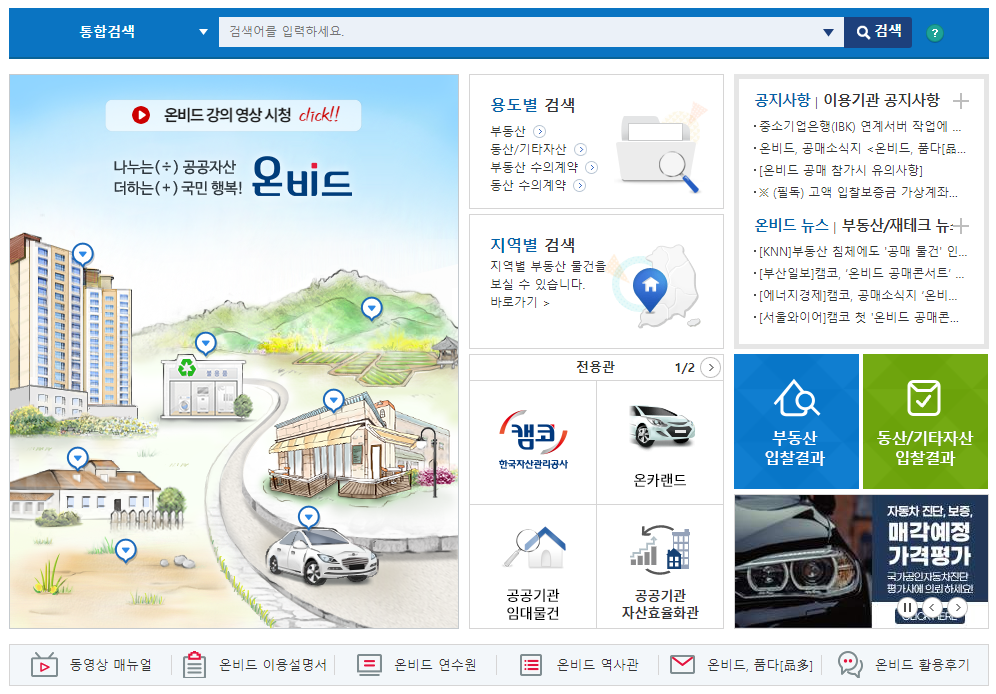Open 부동산 under 용도별 검색
This screenshot has height=694, width=996.
coord(518,131)
